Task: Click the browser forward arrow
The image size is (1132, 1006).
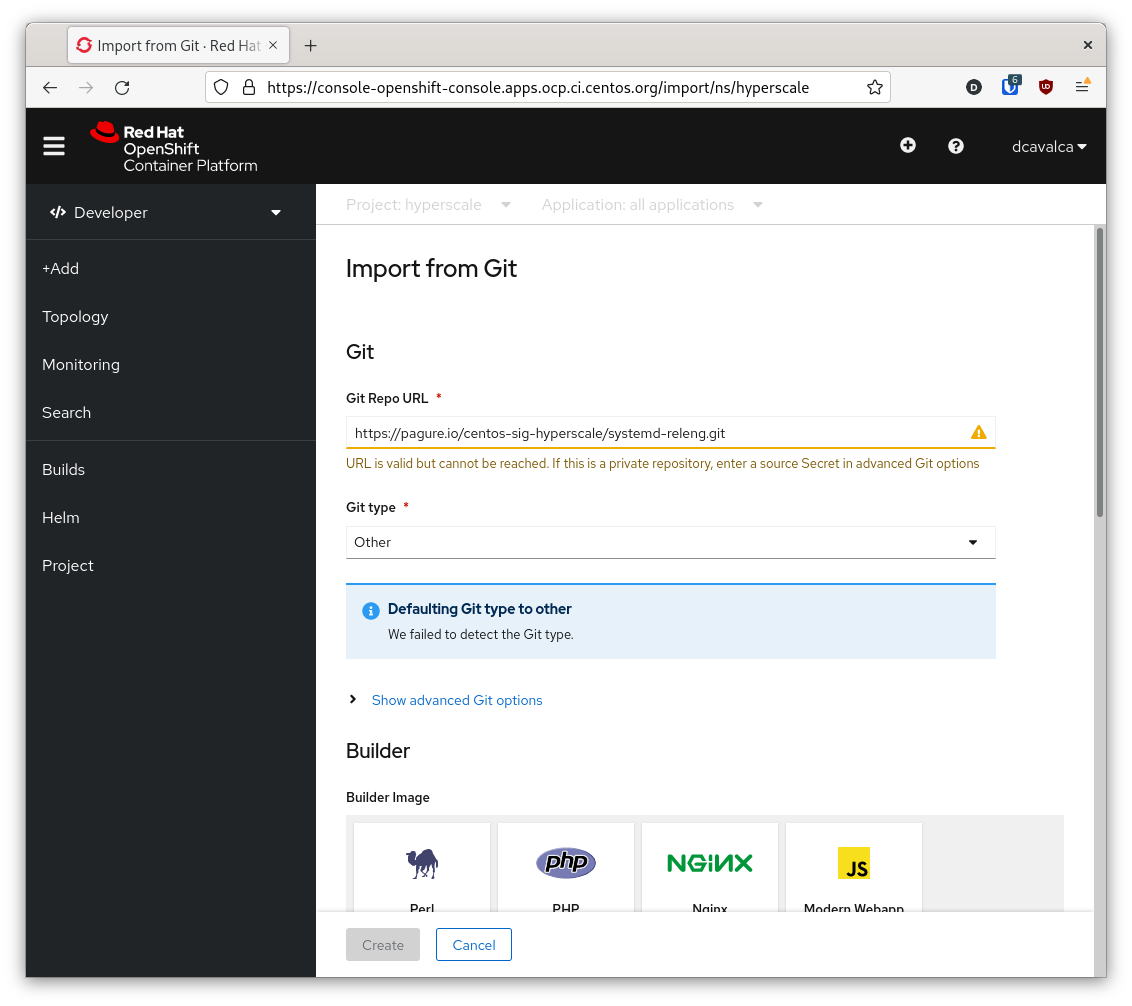Action: pos(86,87)
